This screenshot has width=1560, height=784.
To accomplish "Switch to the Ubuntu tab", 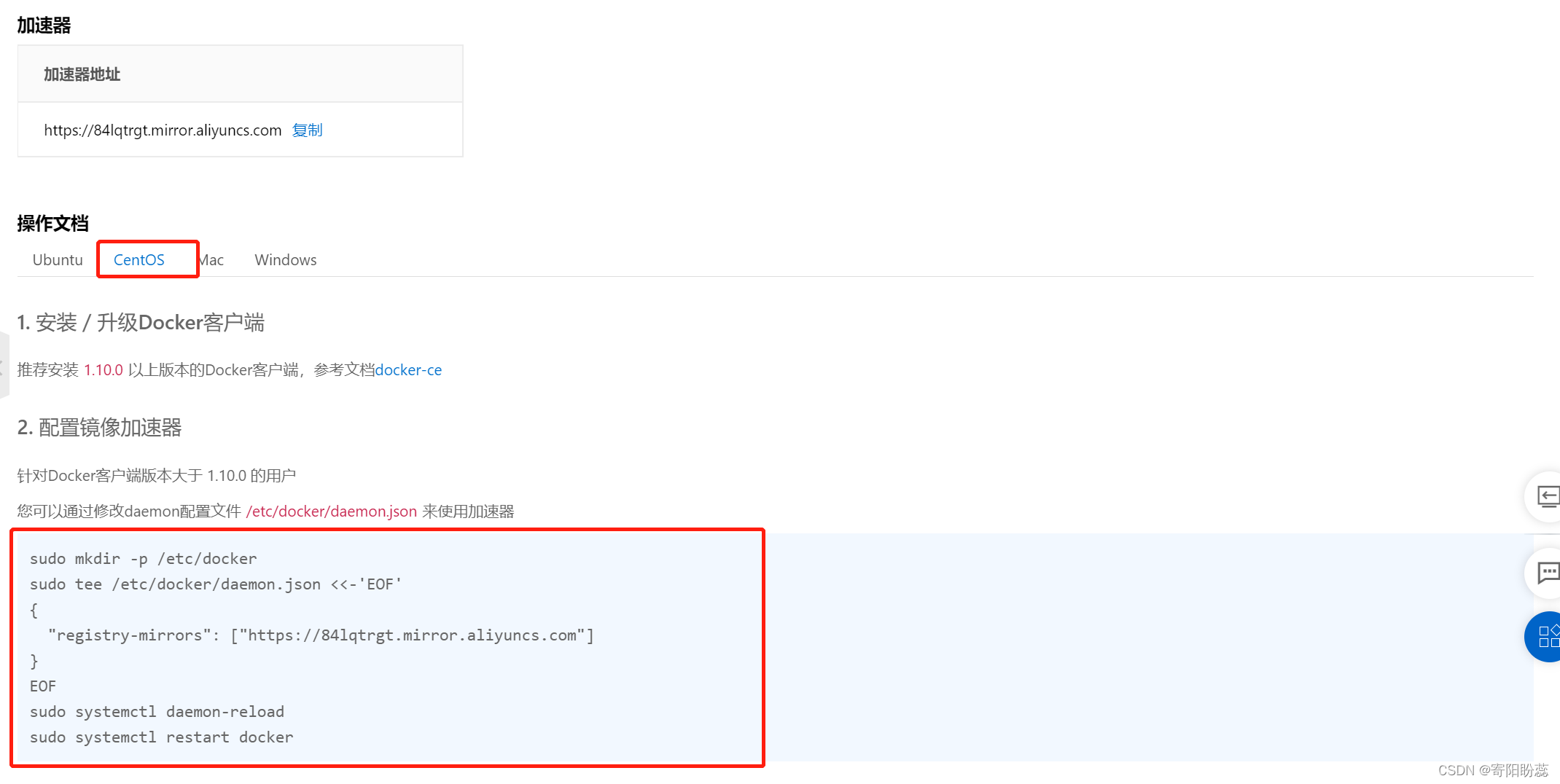I will [58, 260].
